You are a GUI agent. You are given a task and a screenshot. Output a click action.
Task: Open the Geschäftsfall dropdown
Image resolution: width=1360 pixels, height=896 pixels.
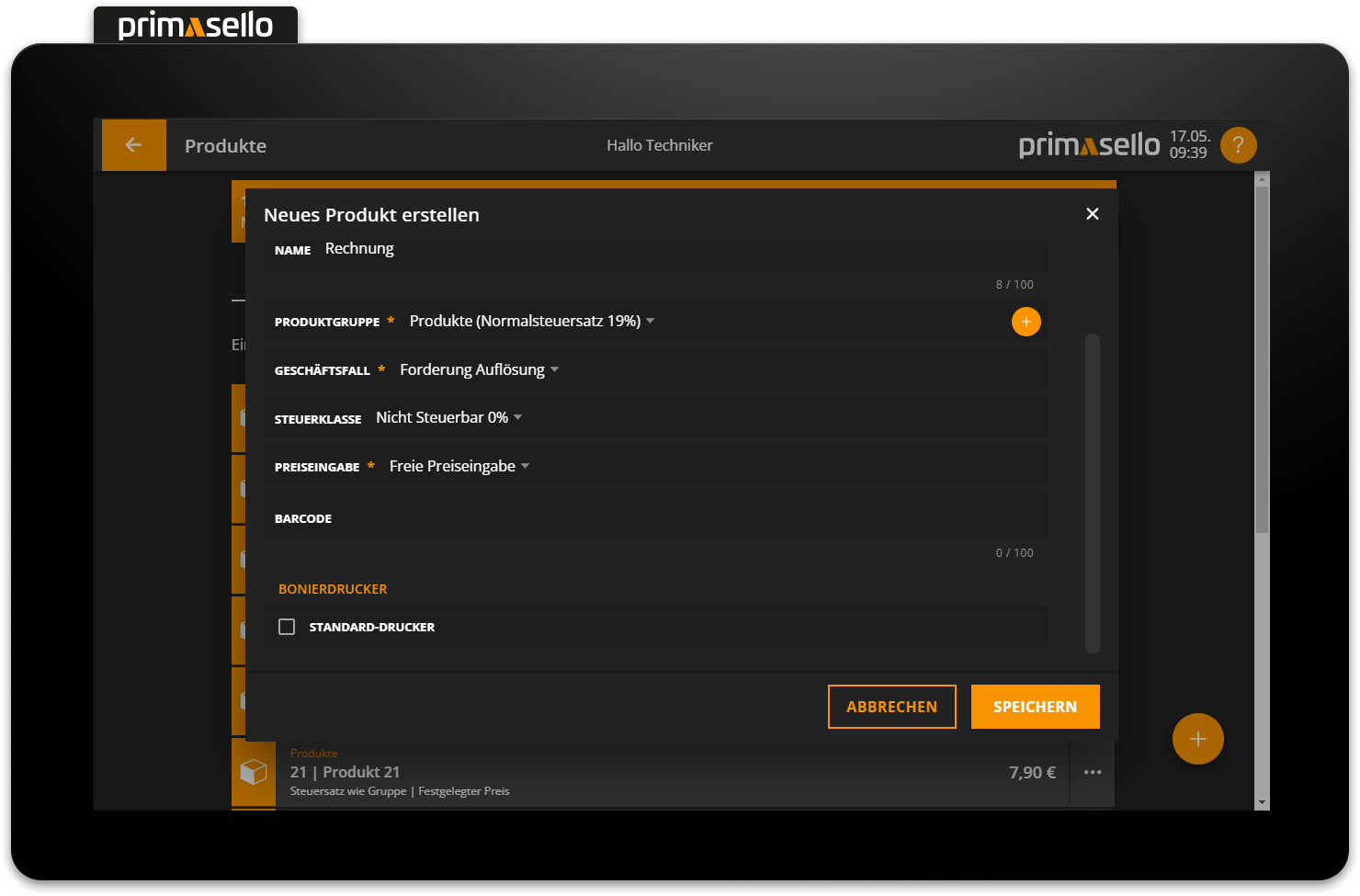479,370
